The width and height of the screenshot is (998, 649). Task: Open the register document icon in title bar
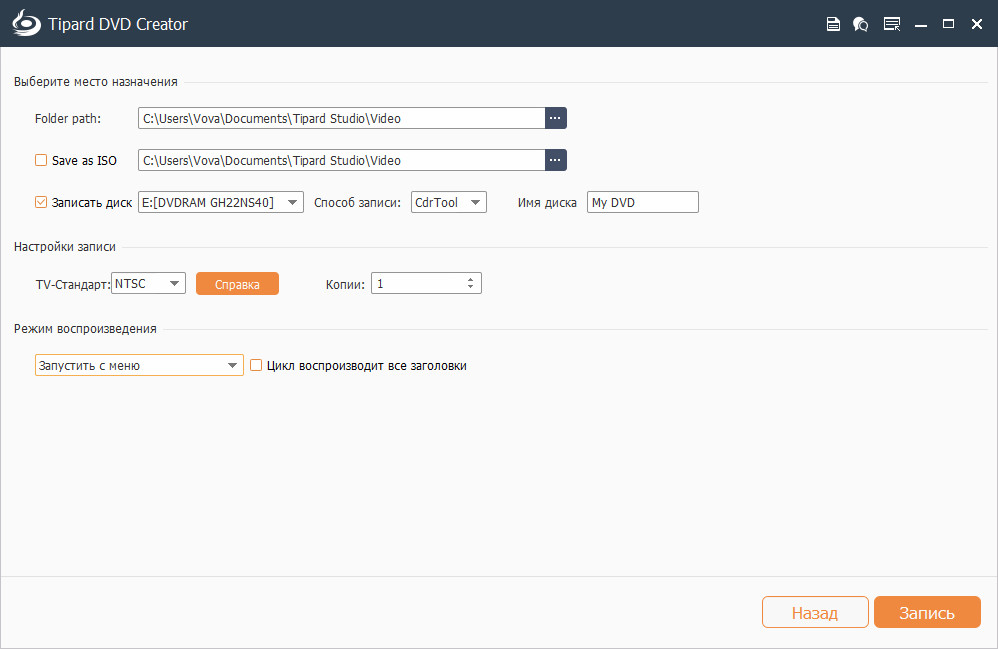click(x=833, y=24)
